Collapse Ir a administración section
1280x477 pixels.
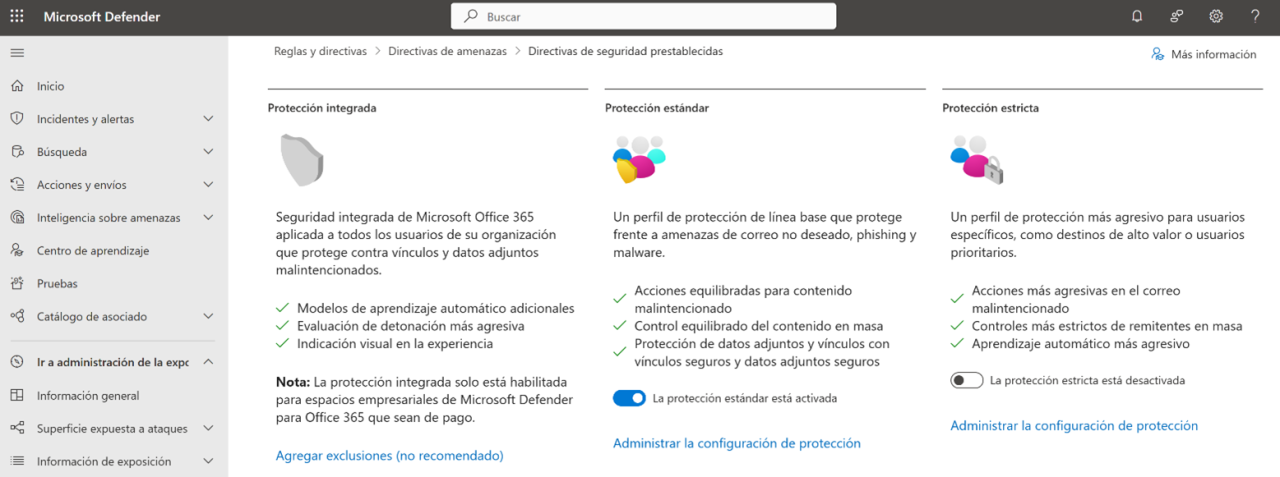(208, 362)
